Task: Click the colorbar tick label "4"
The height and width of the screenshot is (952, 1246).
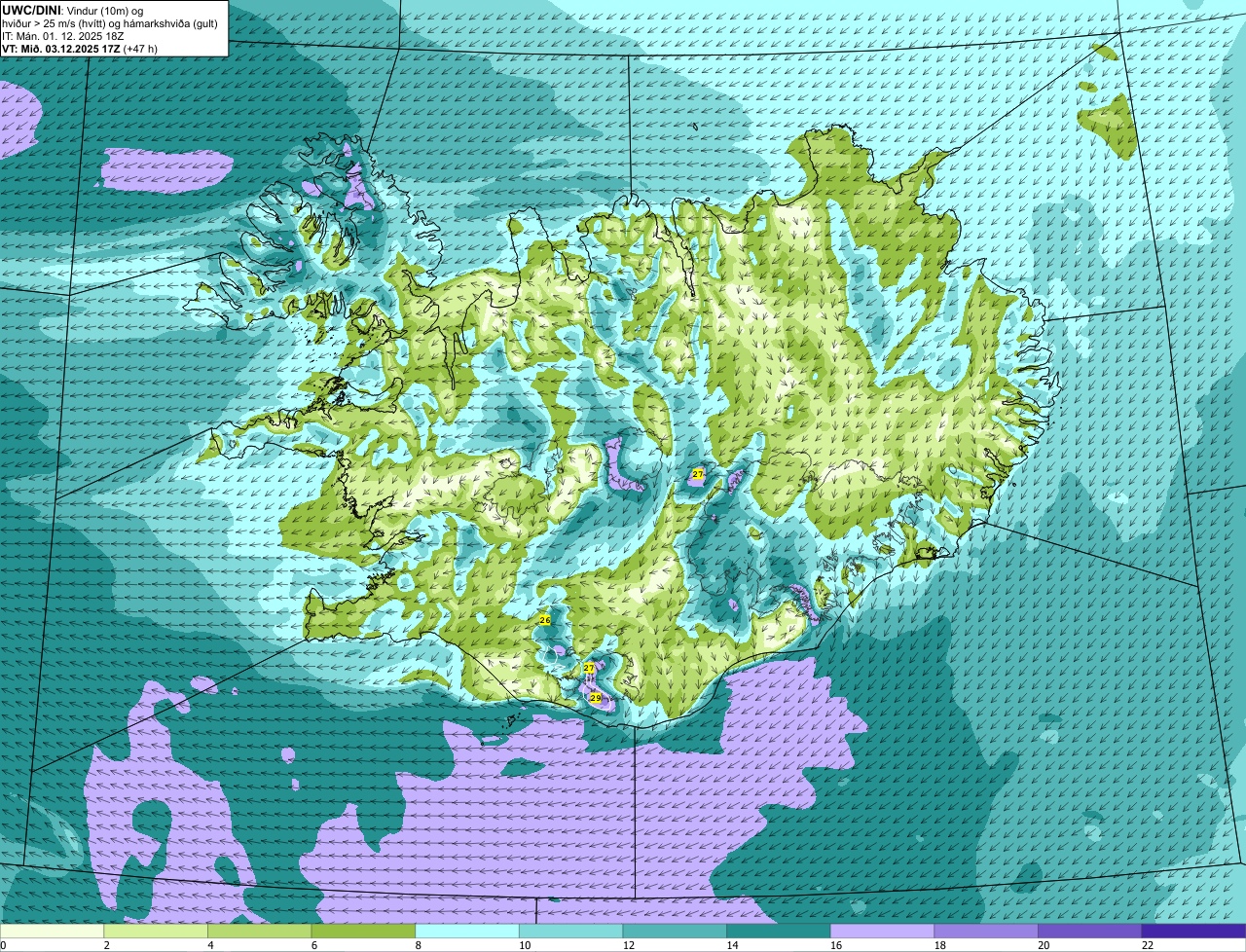Action: click(x=210, y=945)
